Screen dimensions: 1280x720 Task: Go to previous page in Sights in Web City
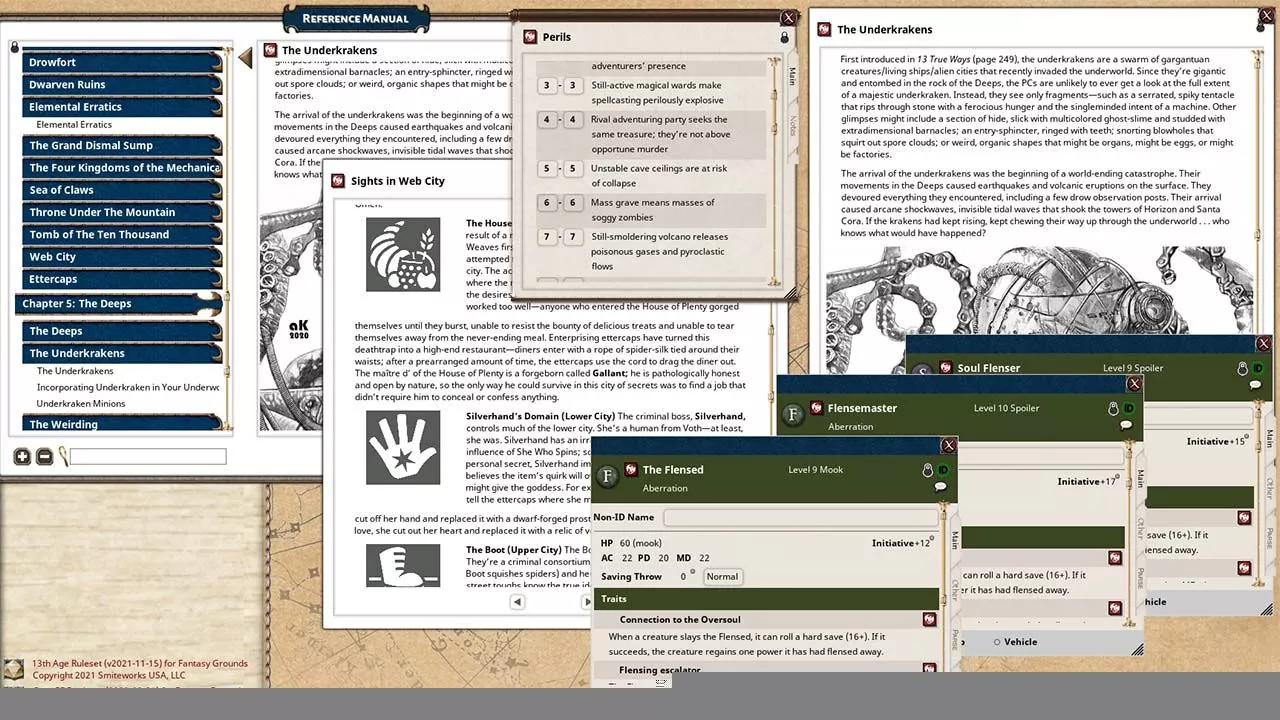tap(517, 601)
